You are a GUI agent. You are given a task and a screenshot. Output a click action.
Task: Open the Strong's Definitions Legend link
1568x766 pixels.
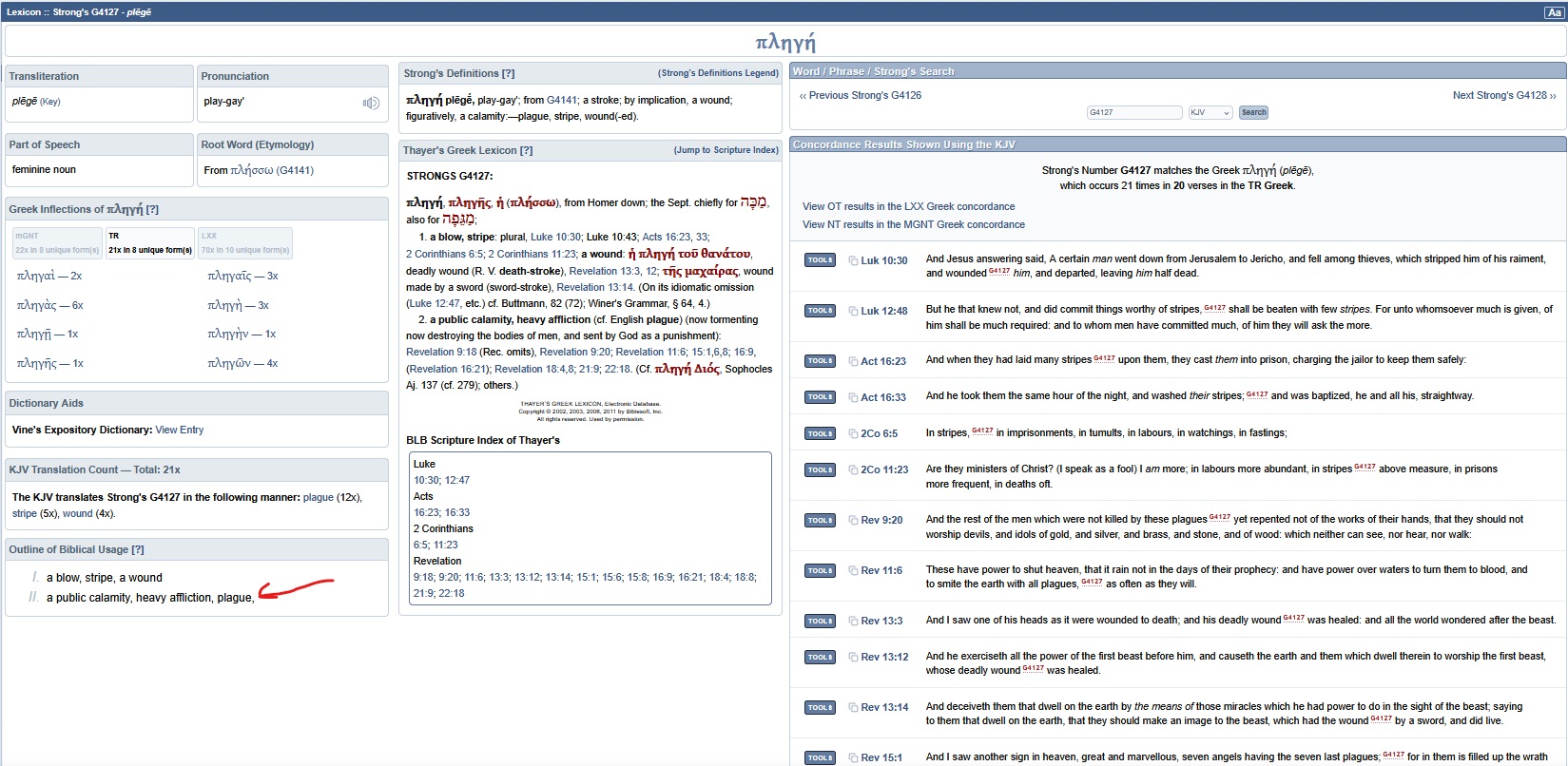718,73
